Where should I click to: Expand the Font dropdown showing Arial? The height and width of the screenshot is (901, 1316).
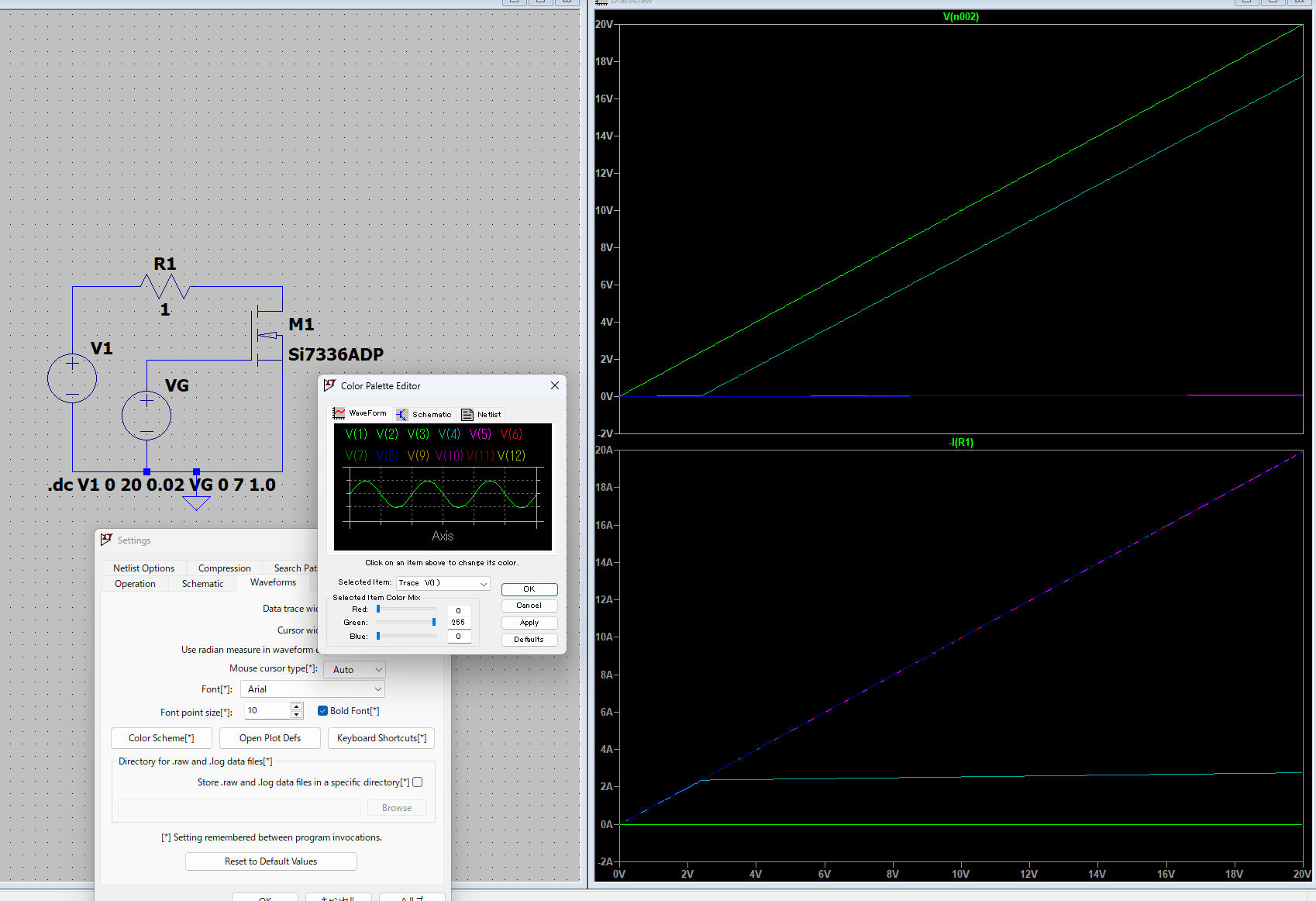click(x=312, y=689)
